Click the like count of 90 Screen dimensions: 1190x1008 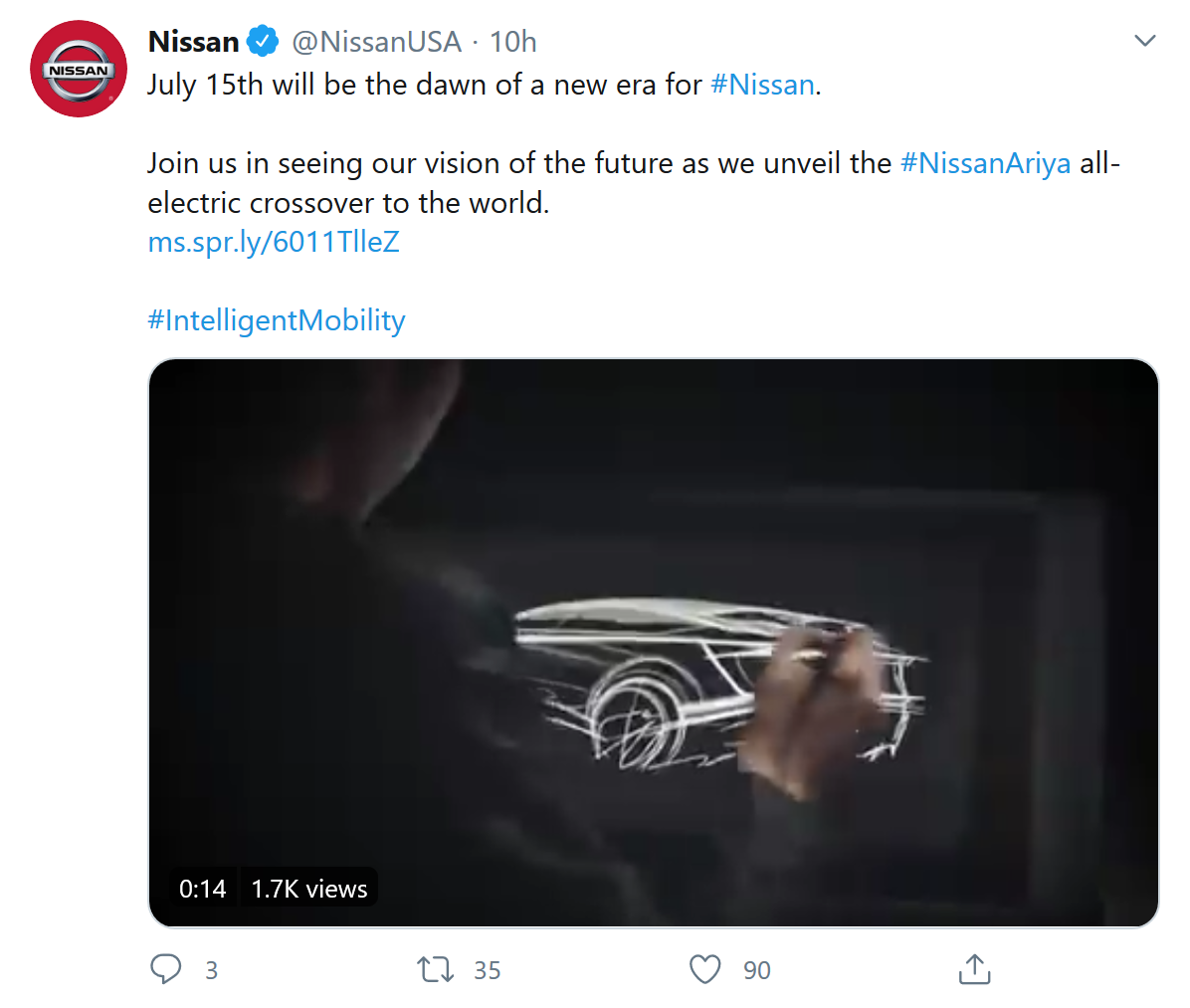[757, 970]
